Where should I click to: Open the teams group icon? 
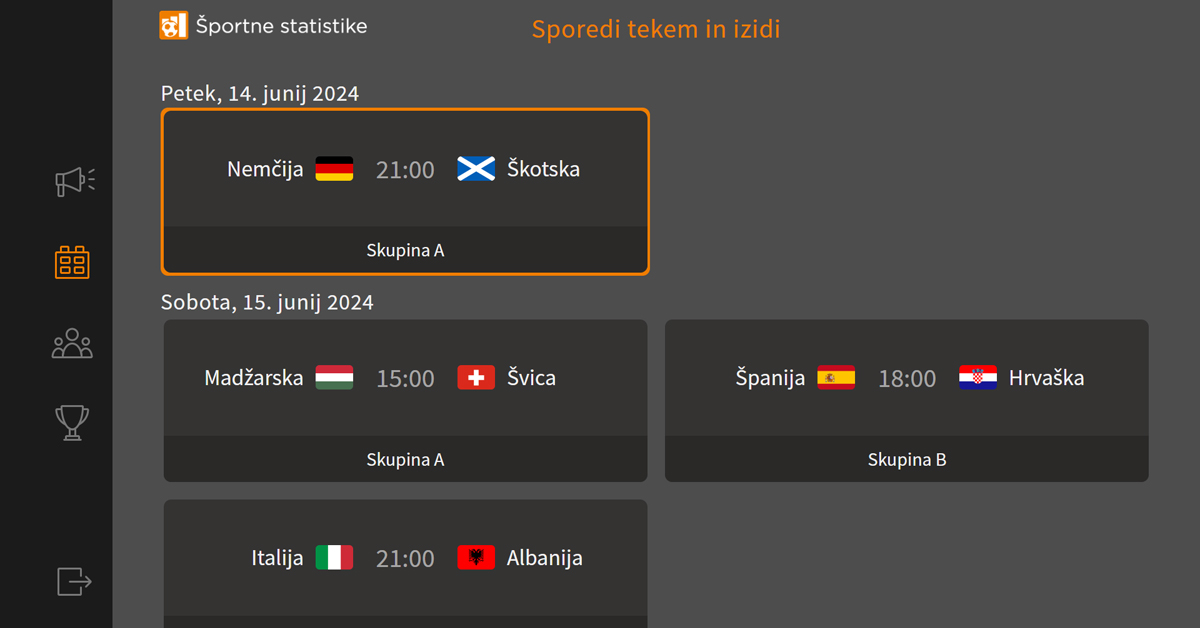(72, 344)
